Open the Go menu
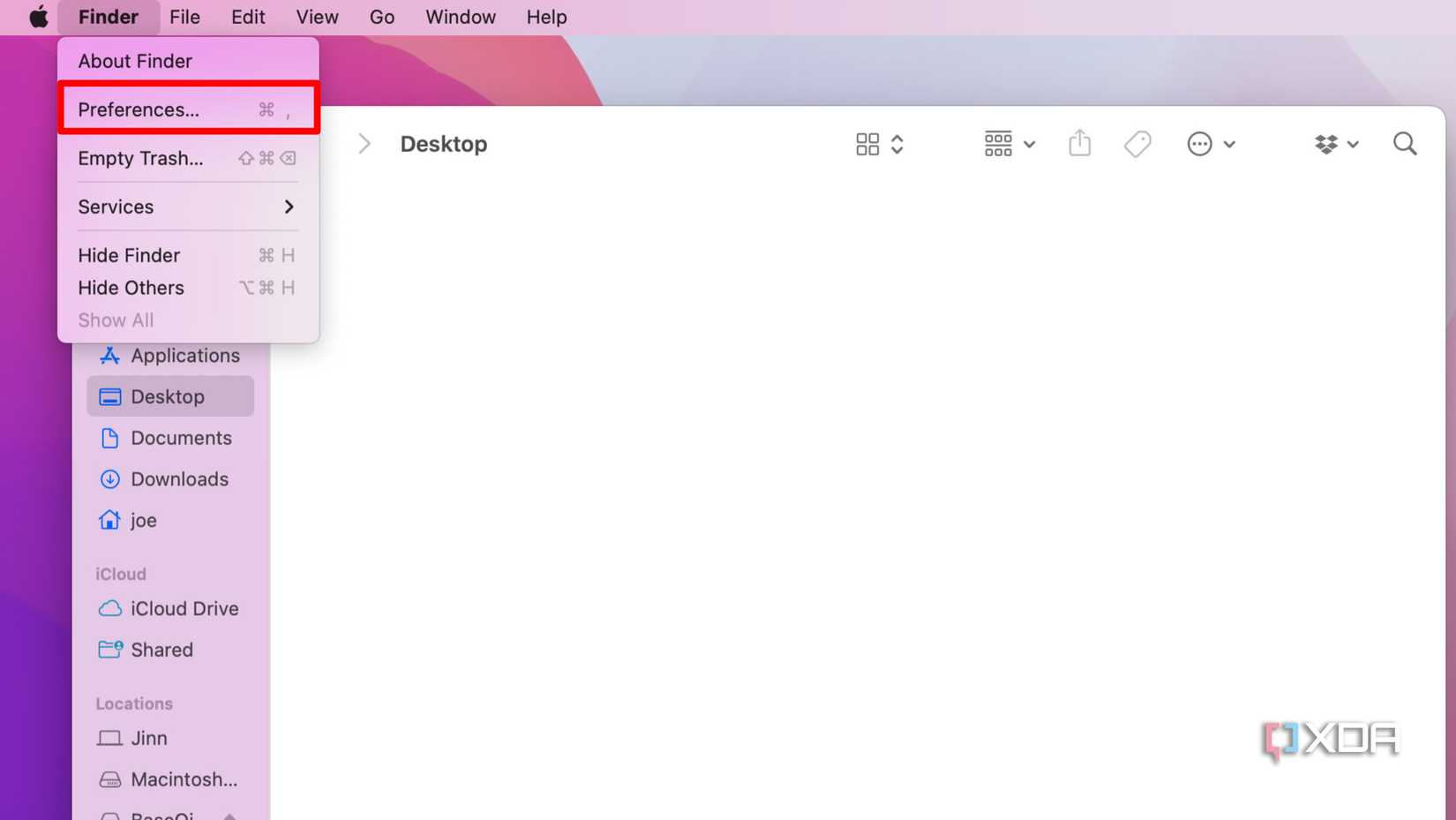Viewport: 1456px width, 820px height. pos(381,17)
